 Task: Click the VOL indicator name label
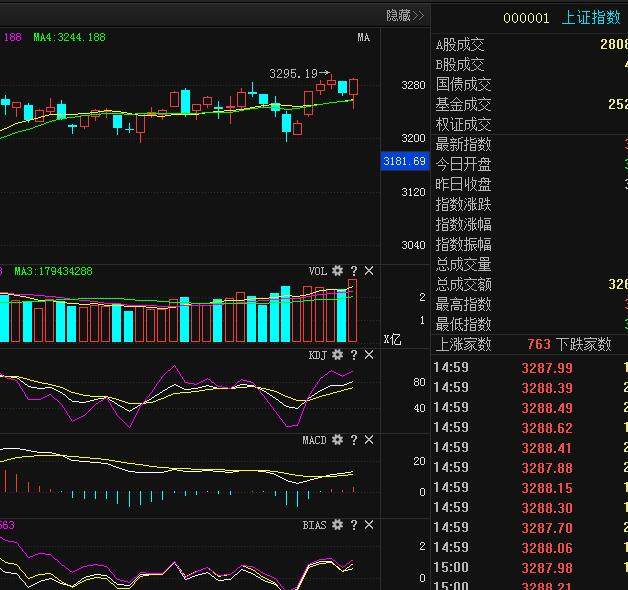318,271
